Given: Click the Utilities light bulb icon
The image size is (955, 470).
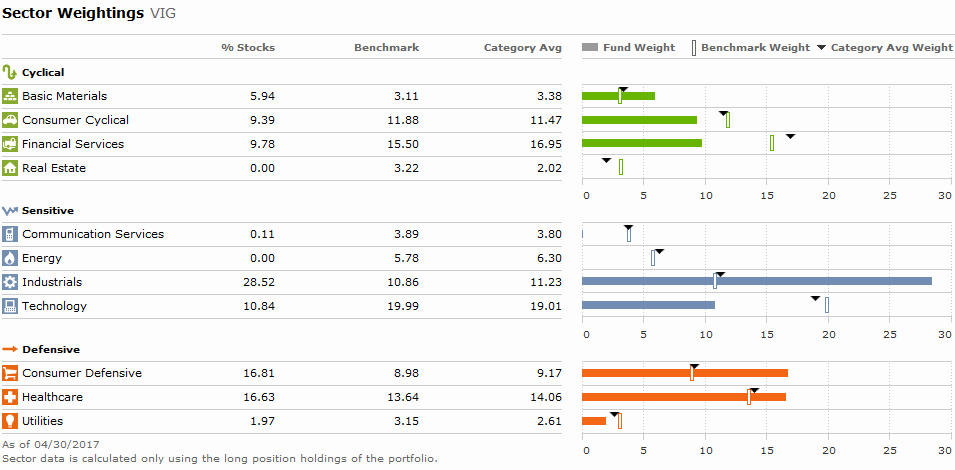Looking at the screenshot, I should pos(10,421).
